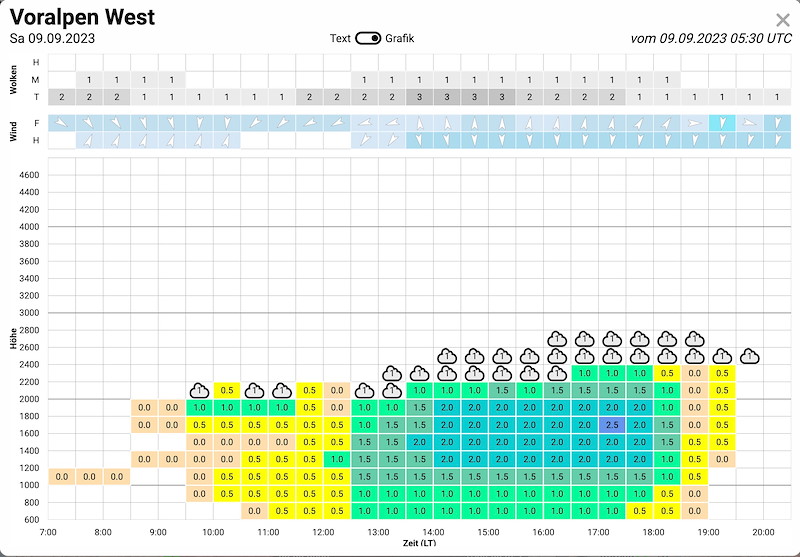Click the green 1.0 cell at 12:00
Image resolution: width=800 pixels, height=557 pixels.
coord(337,459)
